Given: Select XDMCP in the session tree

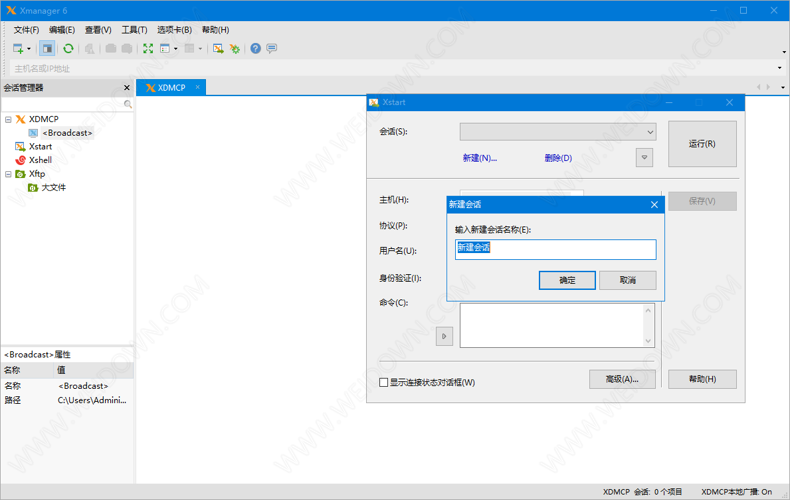Looking at the screenshot, I should (x=43, y=119).
